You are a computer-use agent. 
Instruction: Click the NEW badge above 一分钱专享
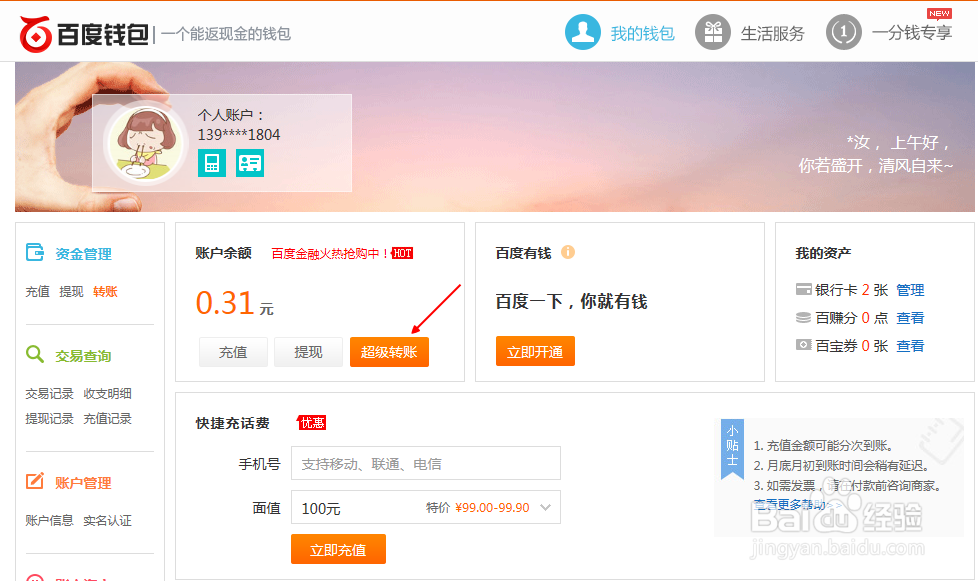(939, 14)
